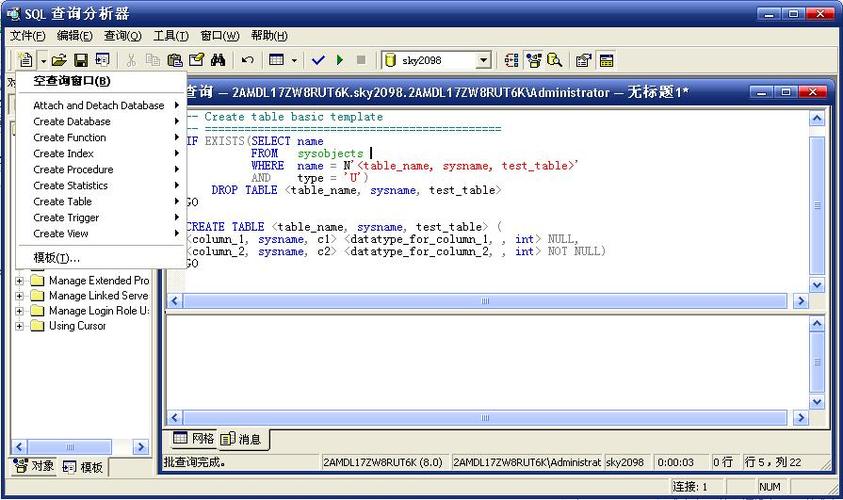843x500 pixels.
Task: Expand the Manage Linked Server folder
Action: [x=19, y=296]
